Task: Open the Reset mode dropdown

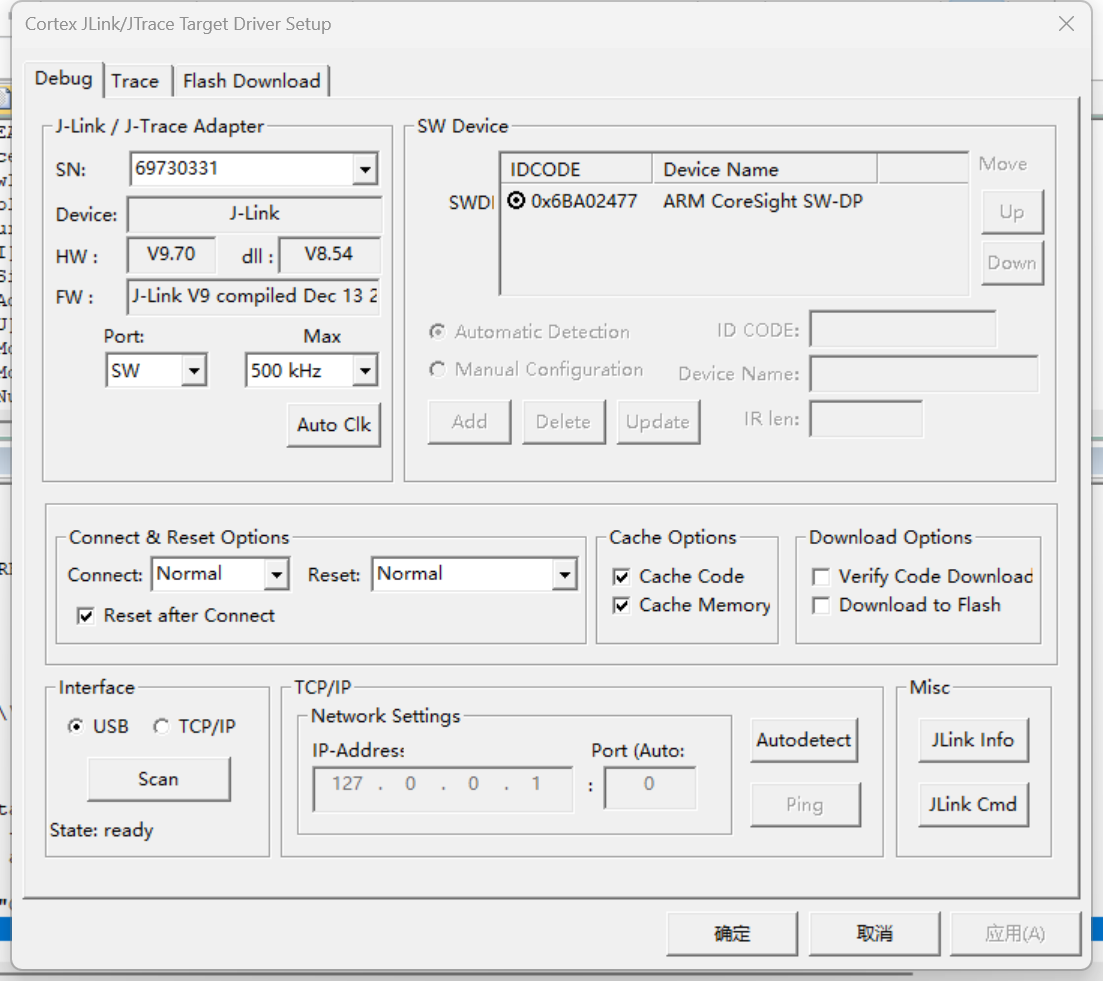Action: (x=564, y=575)
